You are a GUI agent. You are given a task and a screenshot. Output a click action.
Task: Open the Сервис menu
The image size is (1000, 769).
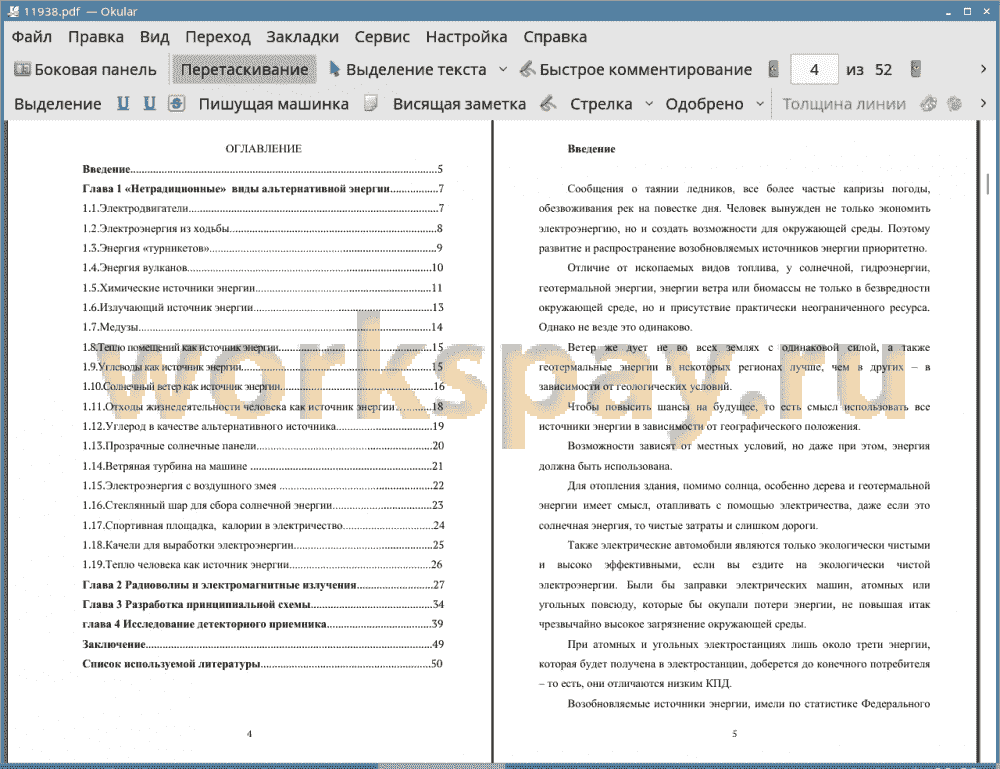click(x=382, y=37)
